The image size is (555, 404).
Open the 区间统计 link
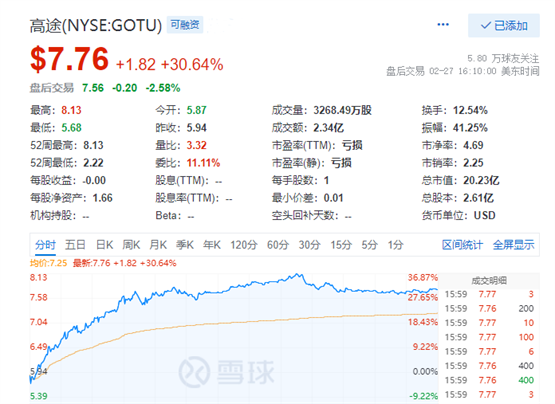point(462,245)
